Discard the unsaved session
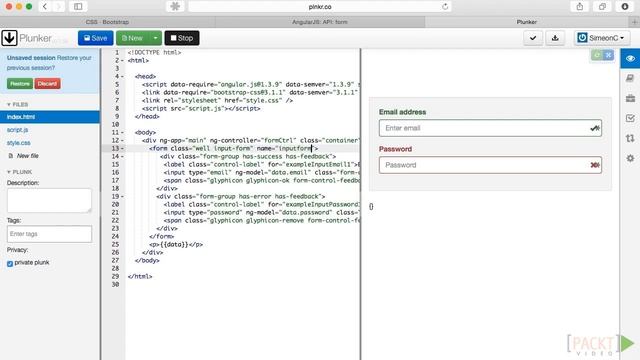This screenshot has width=640, height=360. tap(47, 84)
